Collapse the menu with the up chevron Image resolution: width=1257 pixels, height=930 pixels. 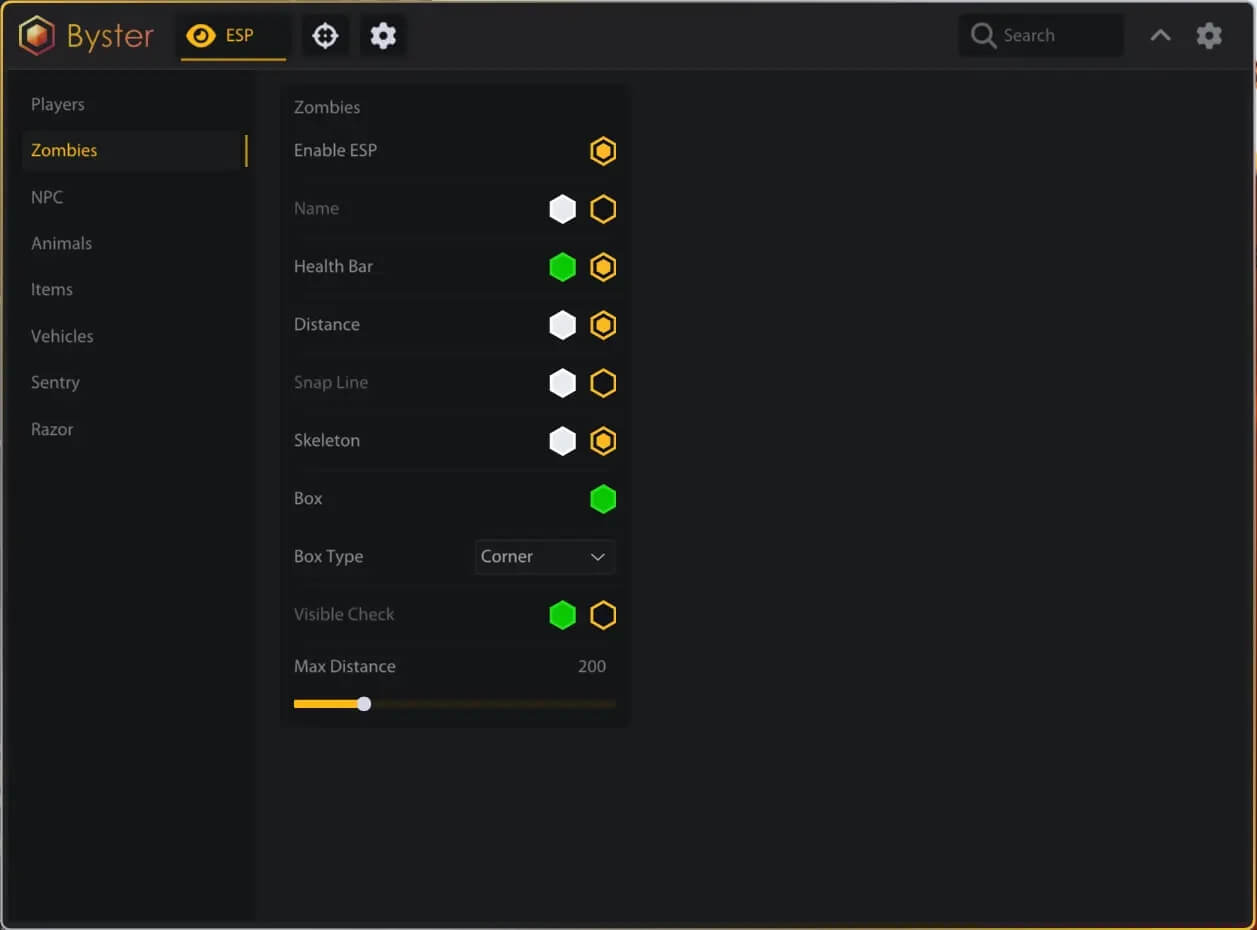coord(1160,36)
